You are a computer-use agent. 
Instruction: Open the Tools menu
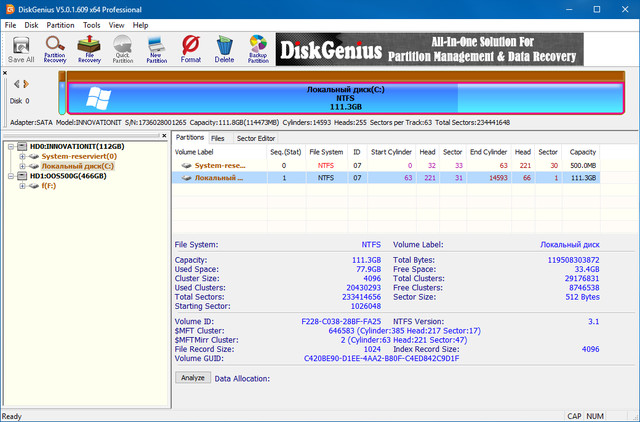pos(92,24)
